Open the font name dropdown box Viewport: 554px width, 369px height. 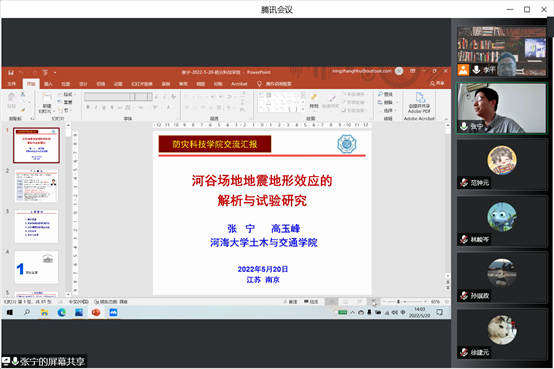point(109,96)
